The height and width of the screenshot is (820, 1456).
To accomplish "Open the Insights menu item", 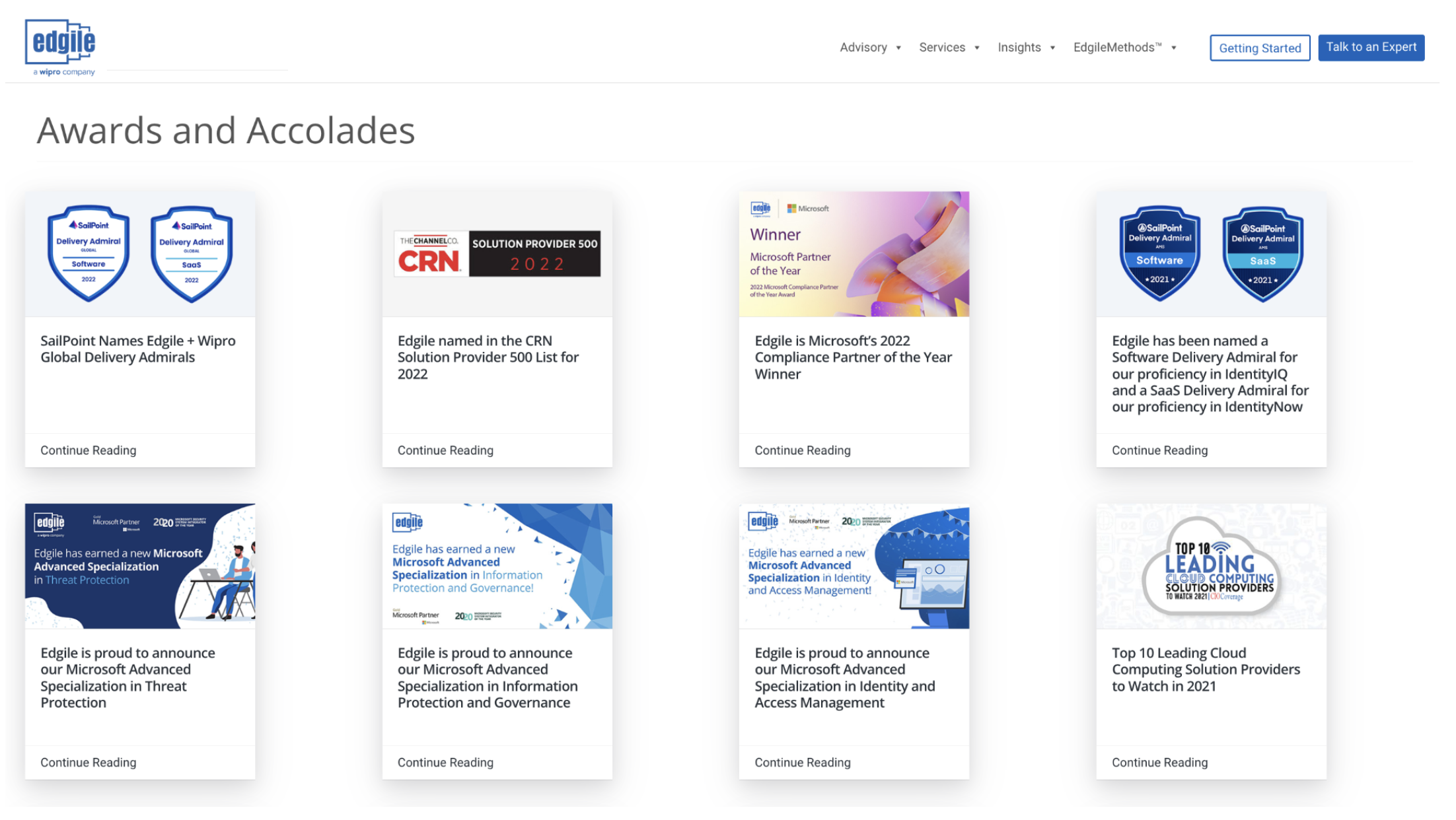I will [x=1019, y=48].
